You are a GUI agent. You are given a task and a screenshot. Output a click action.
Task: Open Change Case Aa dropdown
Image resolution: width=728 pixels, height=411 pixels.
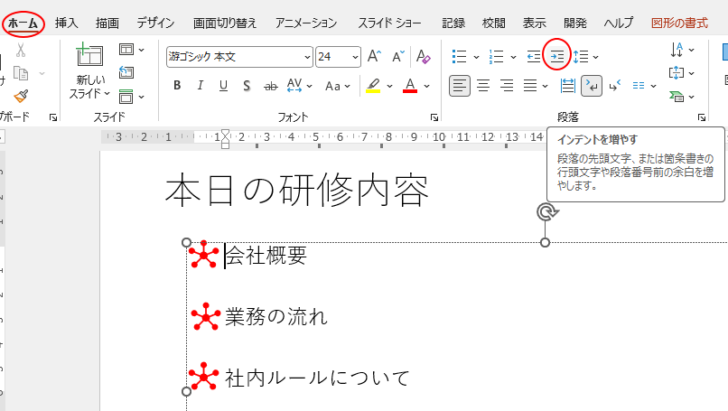pyautogui.click(x=338, y=86)
